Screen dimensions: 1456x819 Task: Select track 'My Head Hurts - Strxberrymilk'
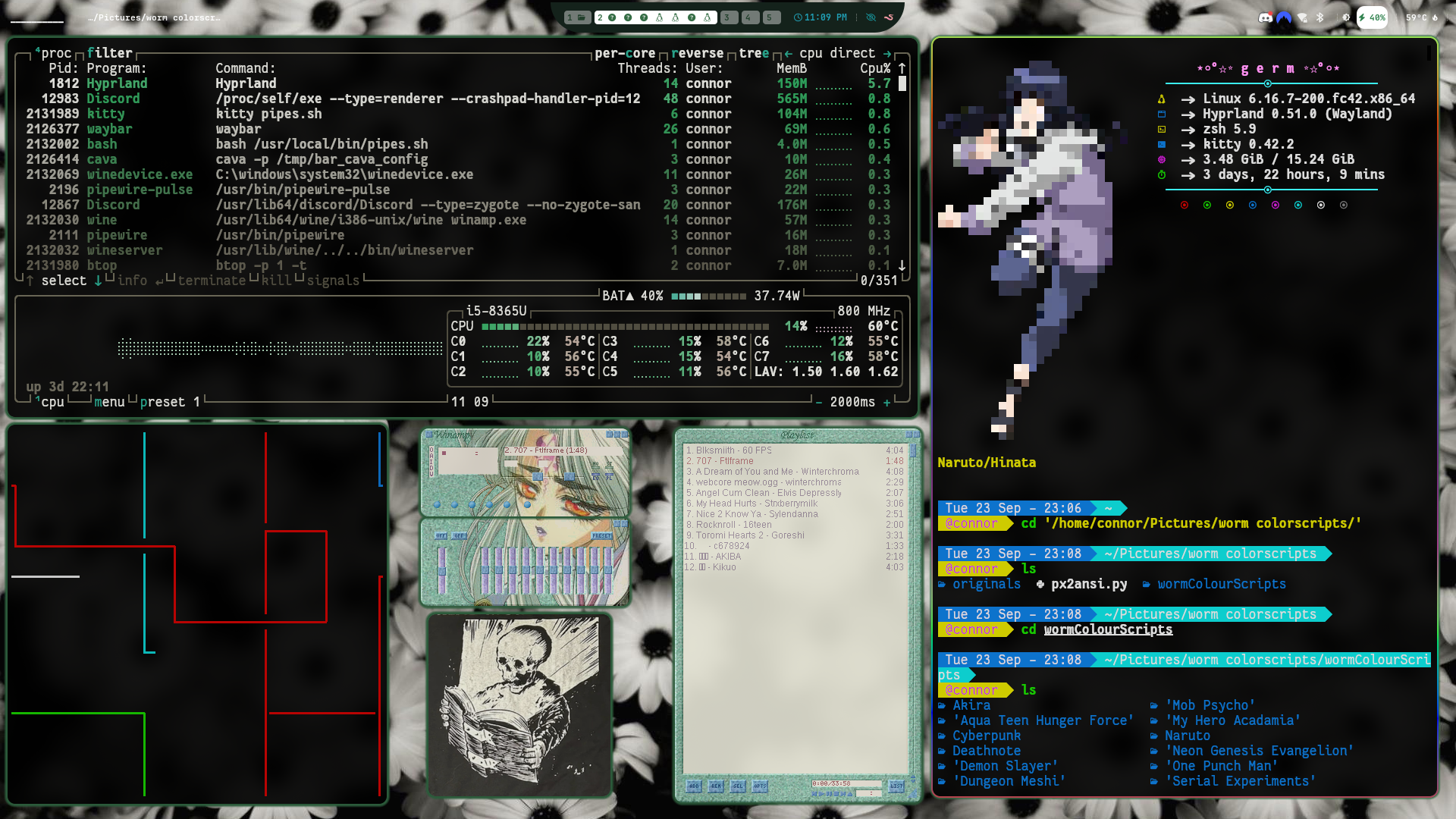756,504
